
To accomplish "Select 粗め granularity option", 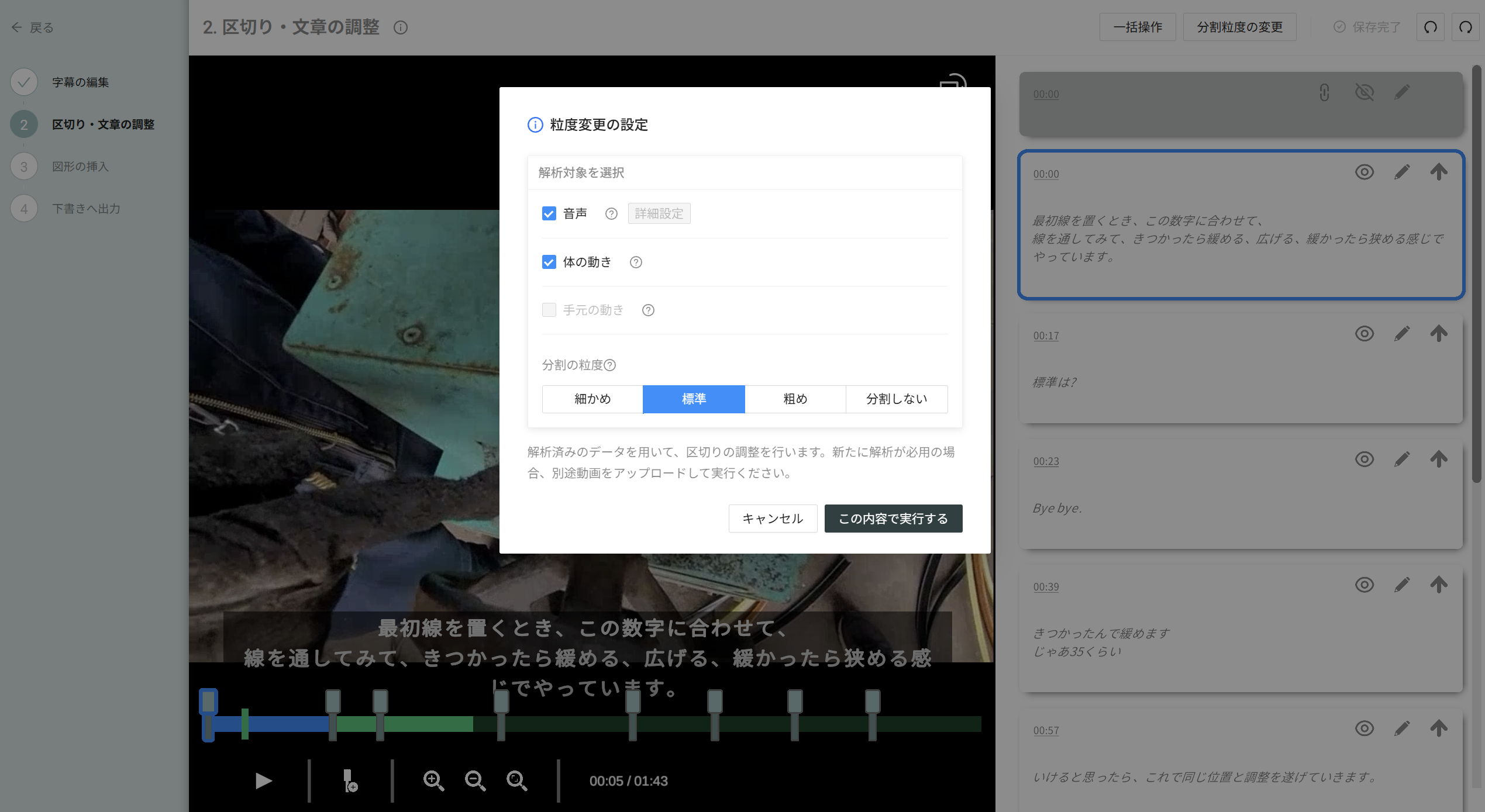I will pos(795,399).
